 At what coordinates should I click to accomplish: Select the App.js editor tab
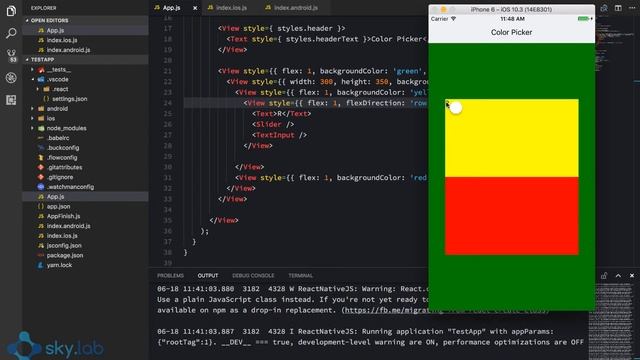click(171, 8)
